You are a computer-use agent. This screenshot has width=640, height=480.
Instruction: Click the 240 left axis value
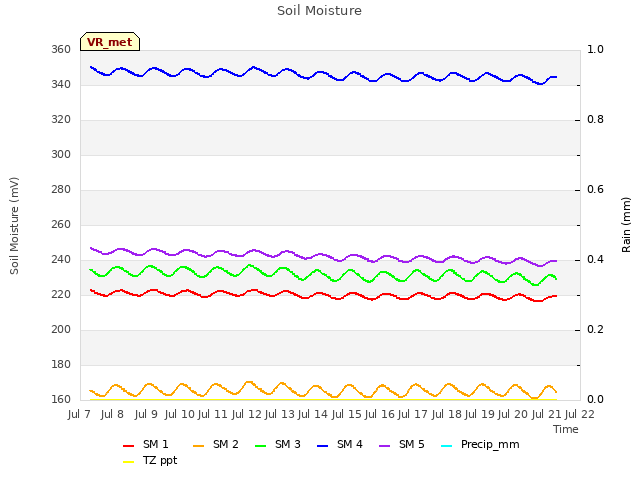(x=61, y=260)
